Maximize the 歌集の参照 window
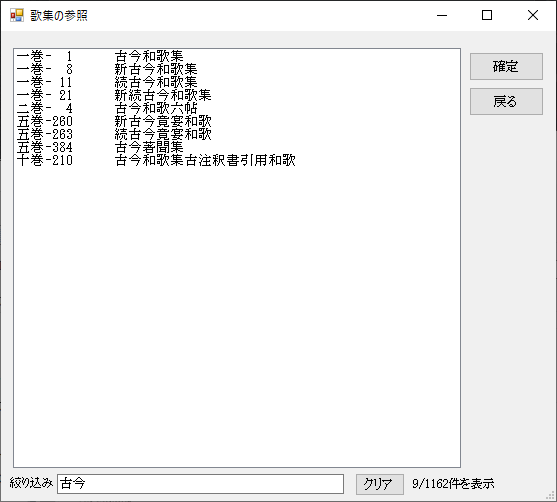Screen dimensions: 557x502 (487, 15)
